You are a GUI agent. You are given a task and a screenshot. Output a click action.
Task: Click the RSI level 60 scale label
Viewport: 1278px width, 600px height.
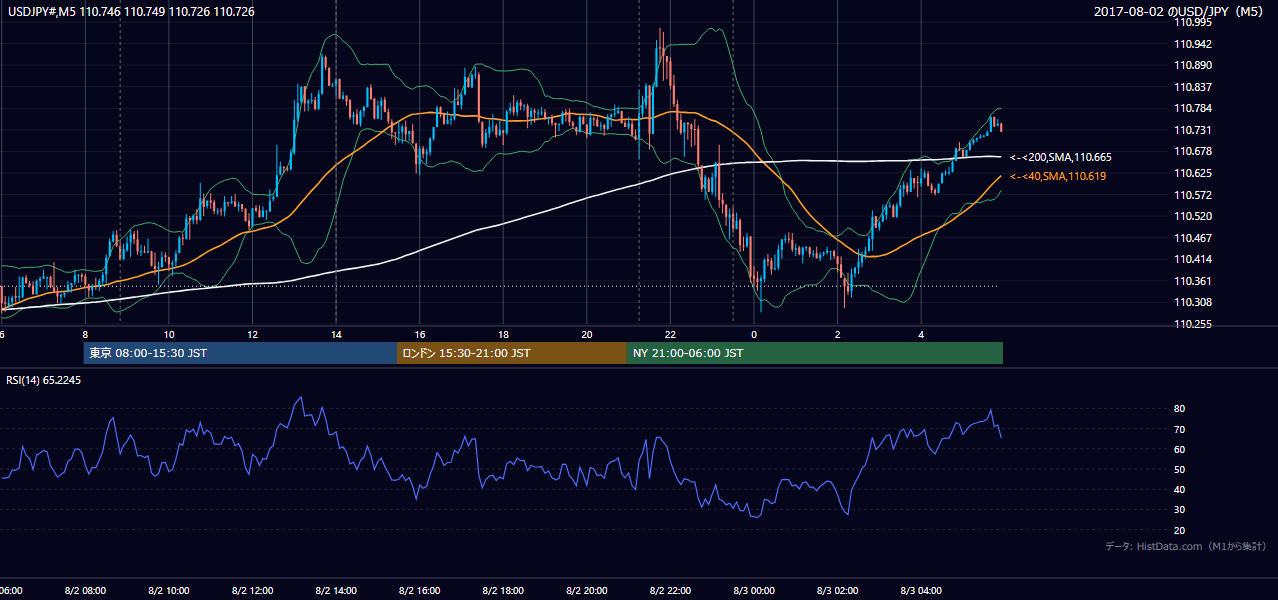[x=1180, y=449]
